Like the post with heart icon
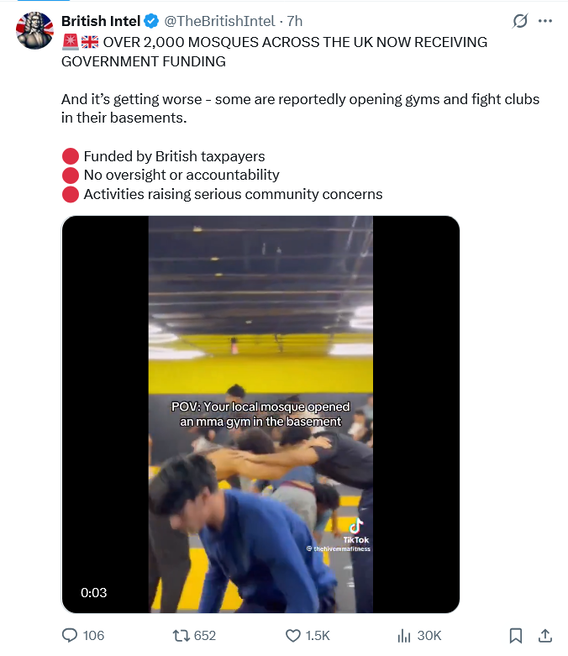Image resolution: width=568 pixels, height=656 pixels. click(x=293, y=636)
